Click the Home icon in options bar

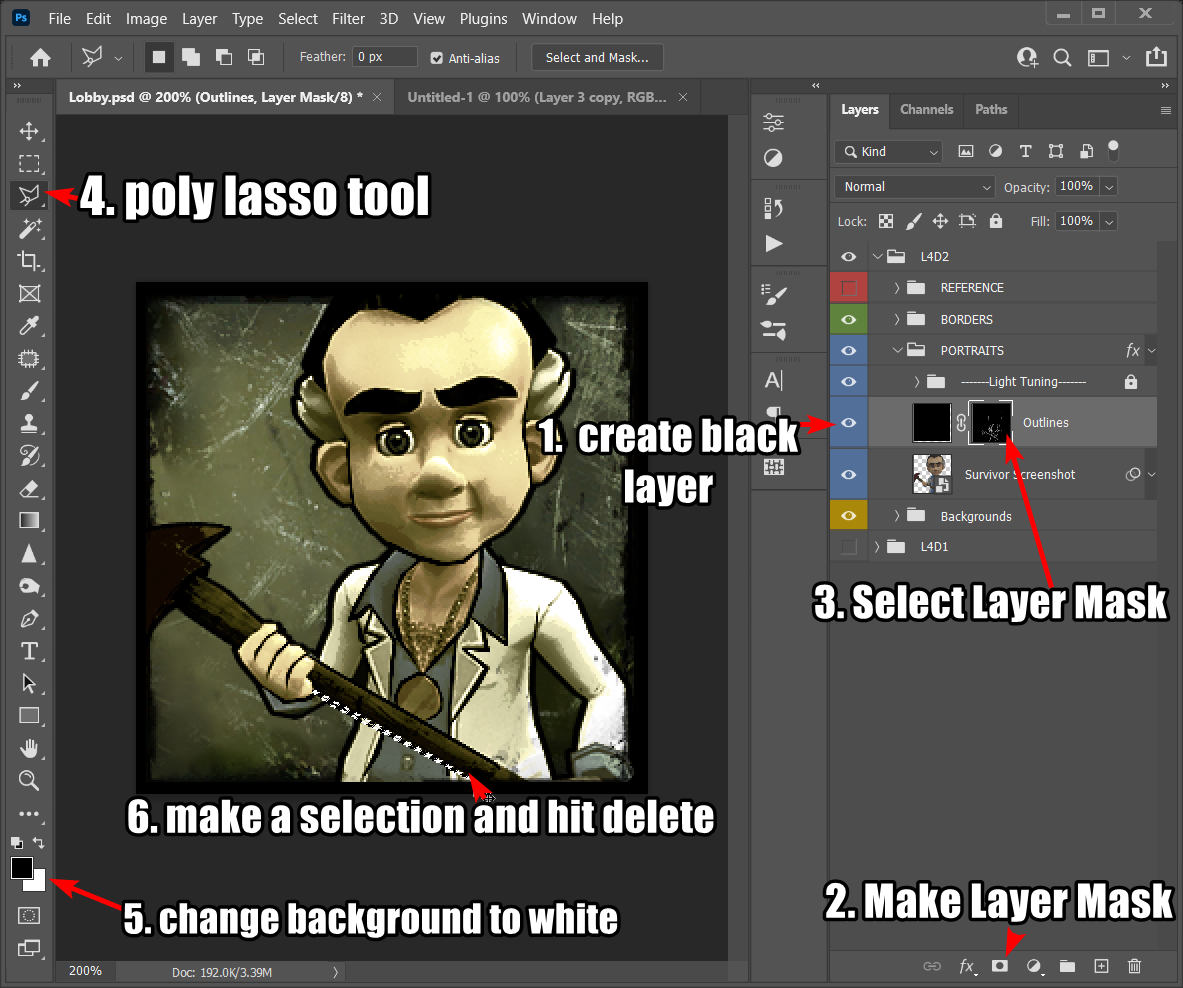coord(41,57)
